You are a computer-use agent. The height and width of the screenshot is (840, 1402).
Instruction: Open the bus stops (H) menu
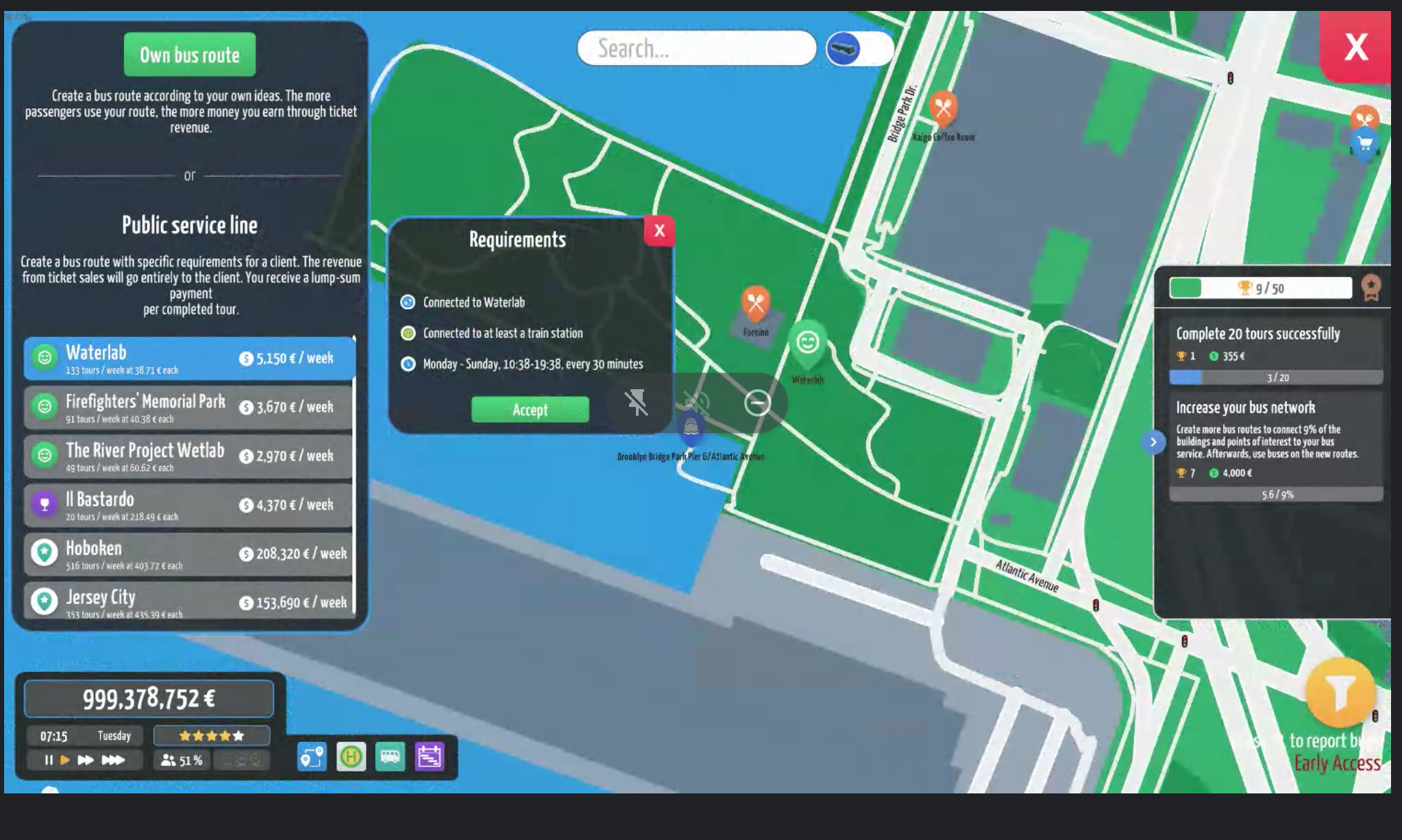point(351,757)
